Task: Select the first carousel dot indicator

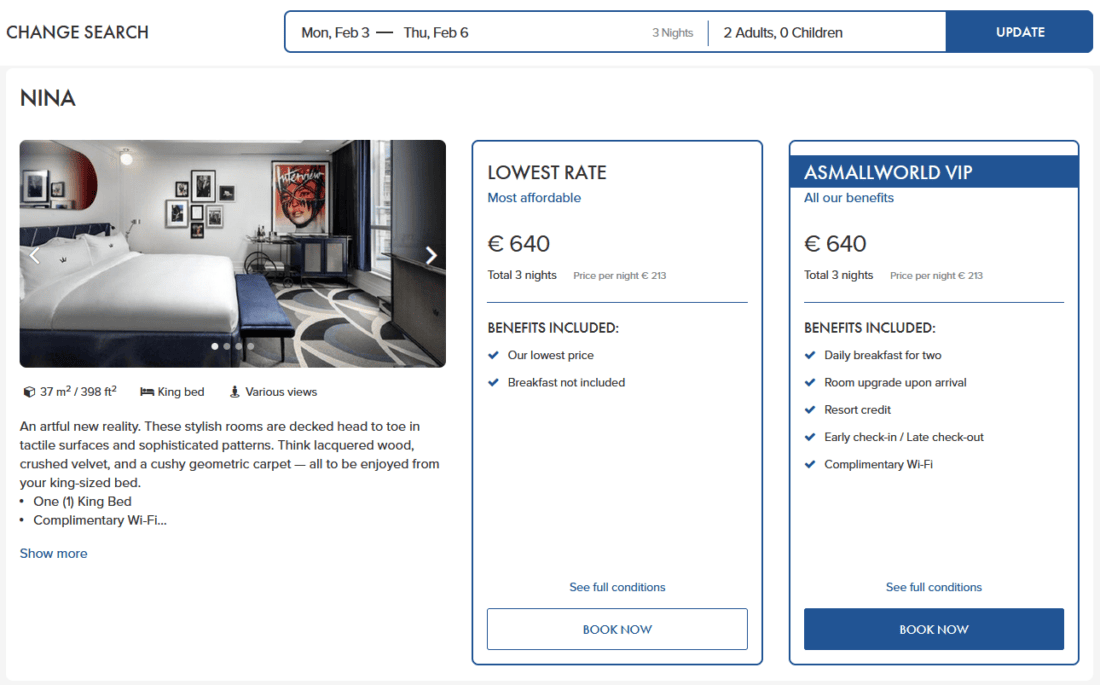Action: [215, 346]
